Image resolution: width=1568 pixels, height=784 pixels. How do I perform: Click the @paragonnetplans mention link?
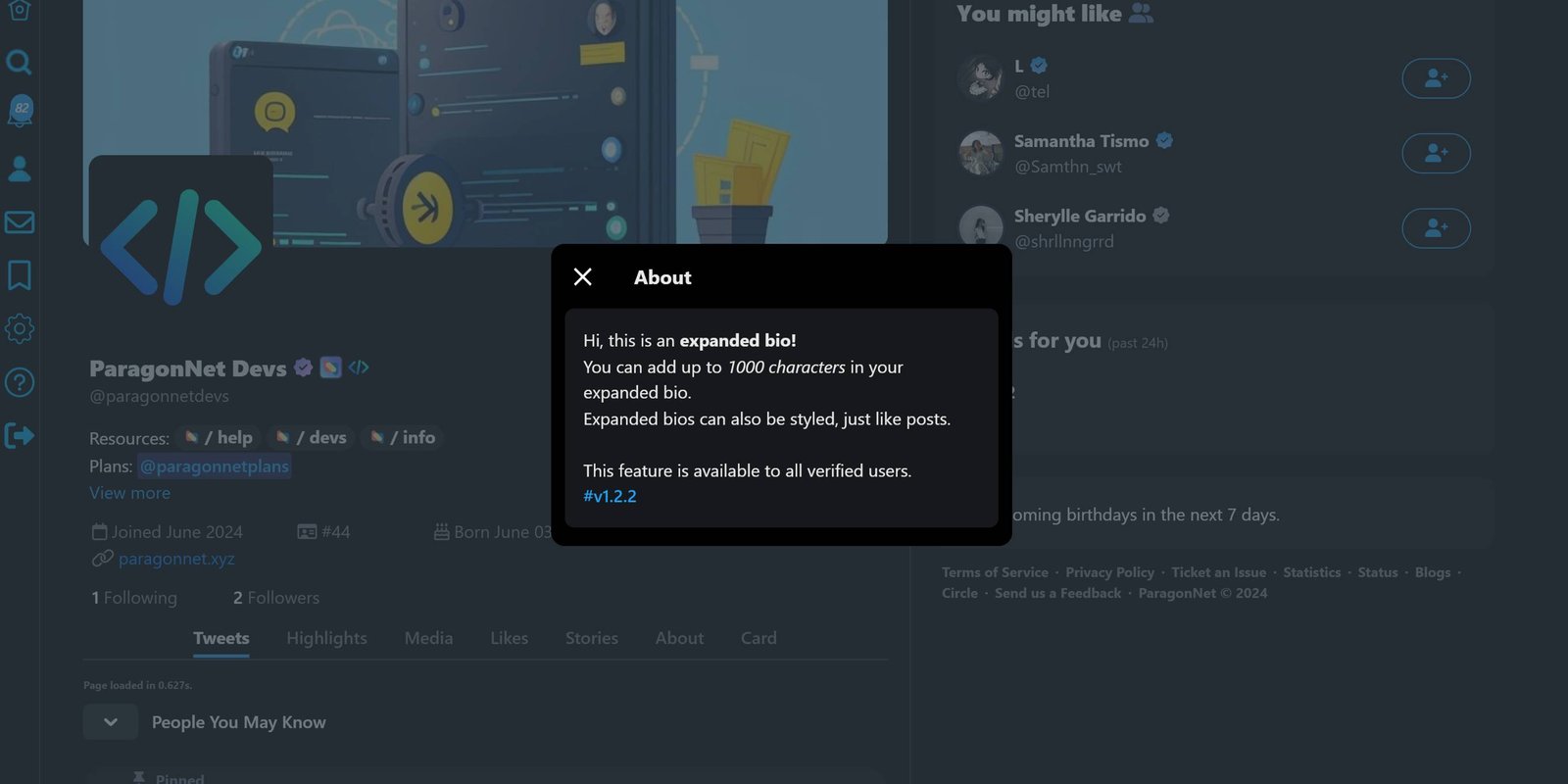[215, 466]
